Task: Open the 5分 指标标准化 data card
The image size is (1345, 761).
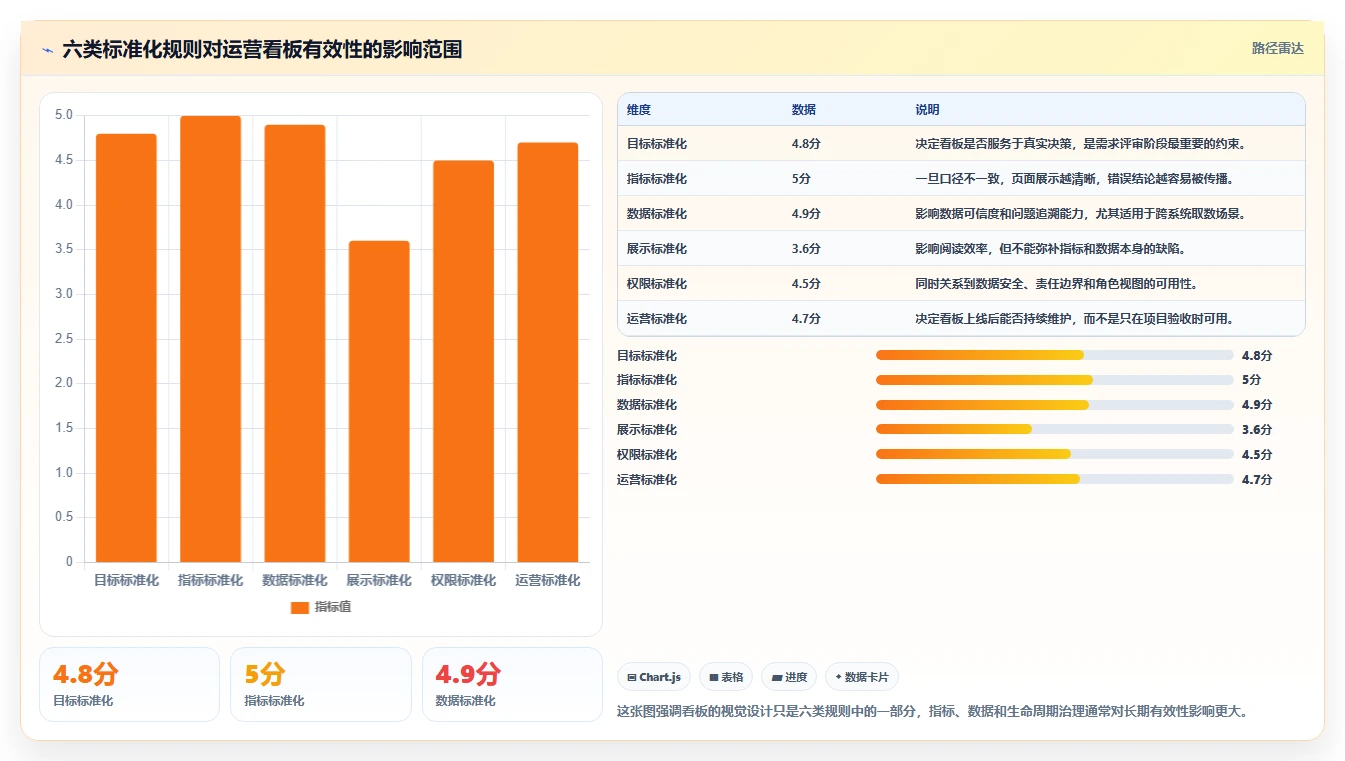Action: point(321,684)
